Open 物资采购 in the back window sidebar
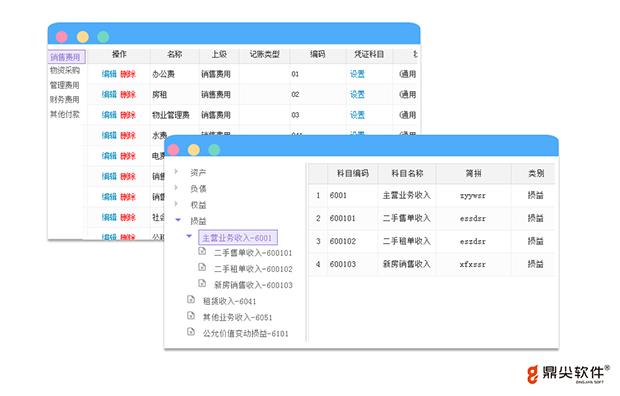The height and width of the screenshot is (396, 620). coord(65,70)
